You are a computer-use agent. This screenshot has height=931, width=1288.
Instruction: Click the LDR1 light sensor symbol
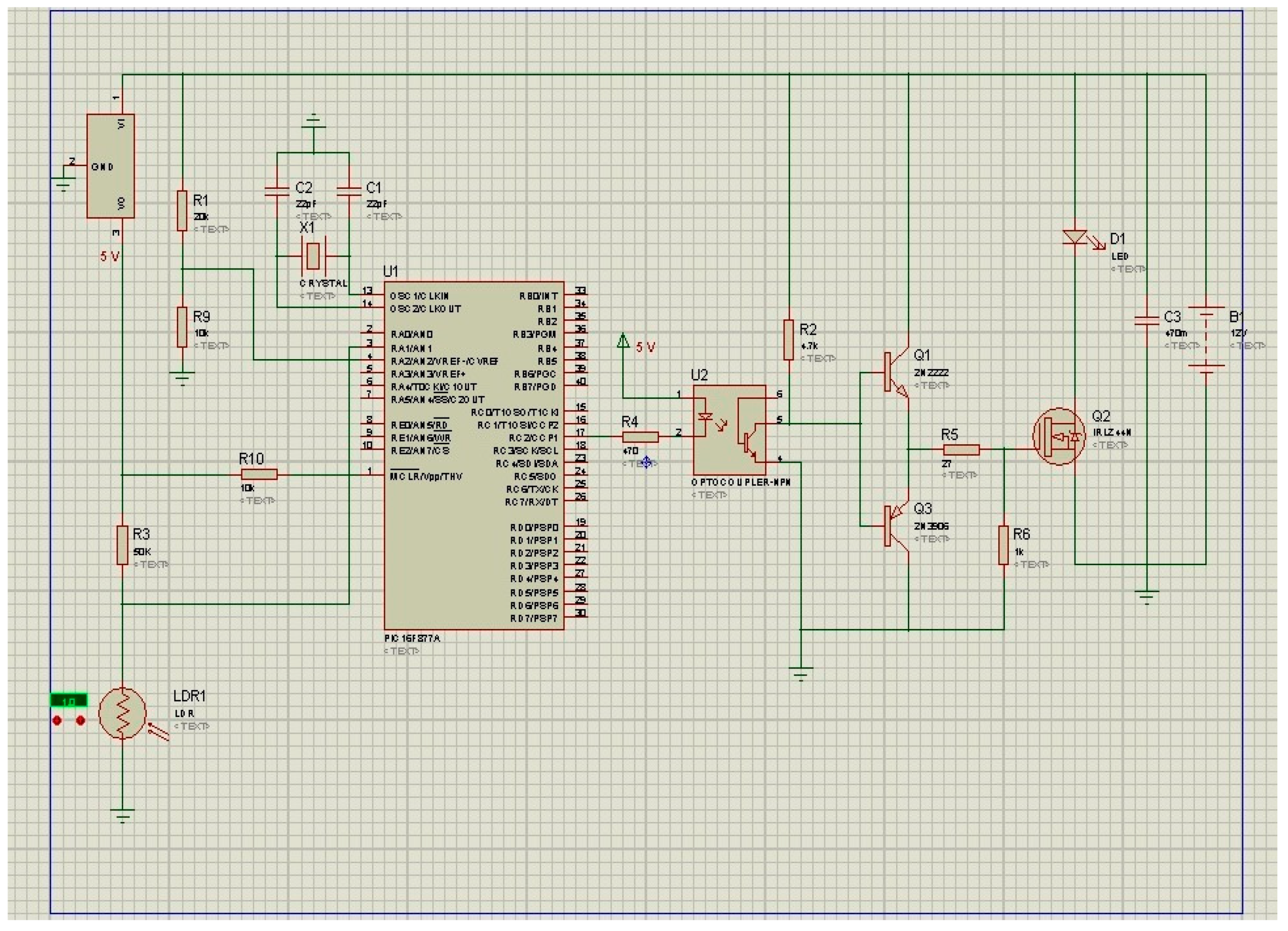[x=122, y=714]
